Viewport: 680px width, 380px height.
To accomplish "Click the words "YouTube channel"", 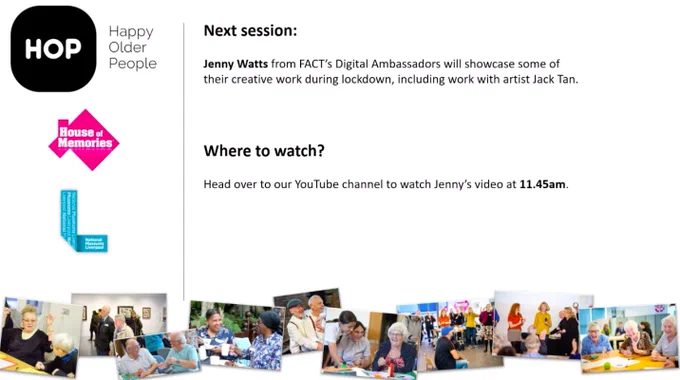I will [x=339, y=184].
